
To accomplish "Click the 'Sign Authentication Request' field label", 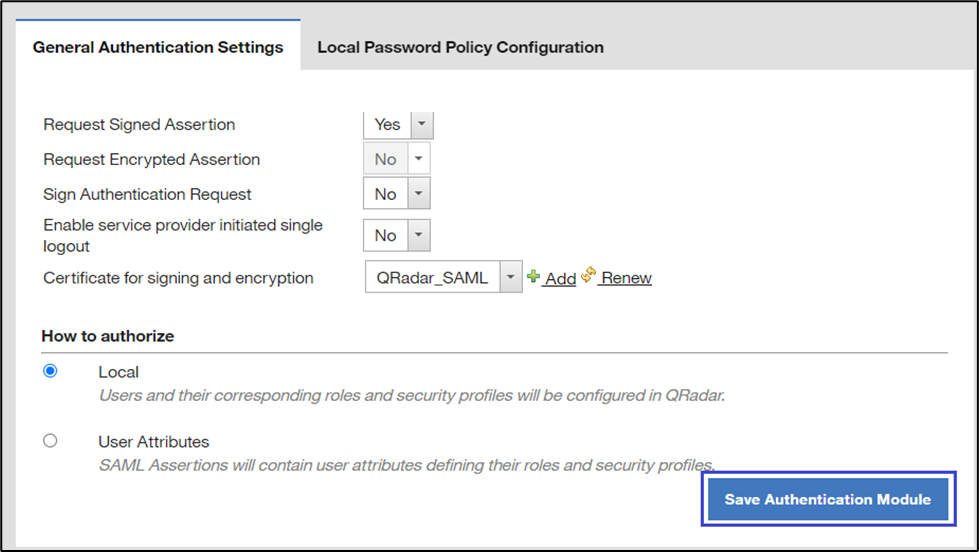I will (x=147, y=194).
